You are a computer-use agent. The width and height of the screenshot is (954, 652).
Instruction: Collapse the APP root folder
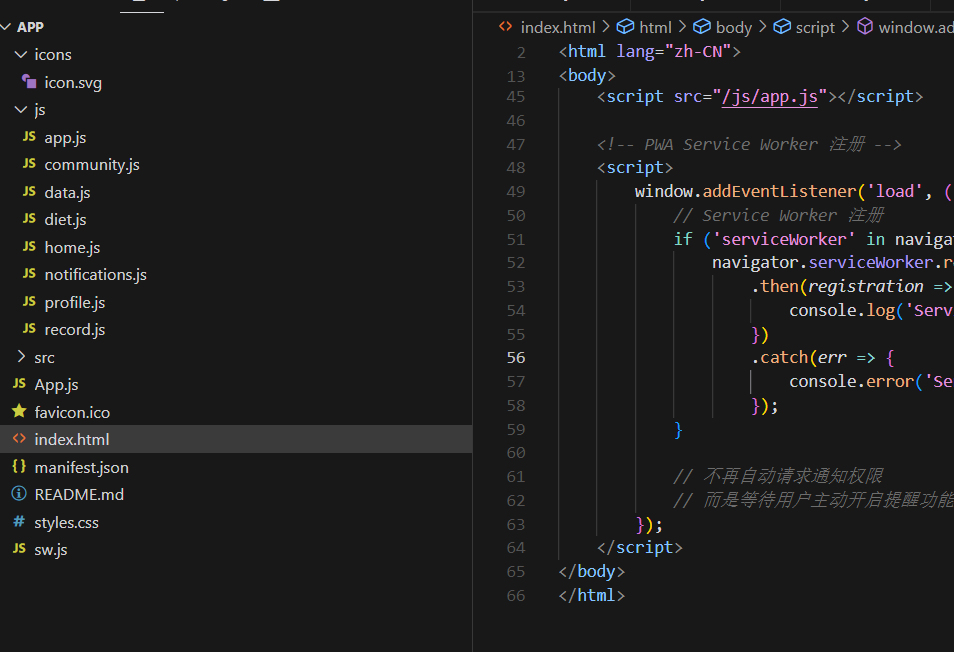point(30,27)
